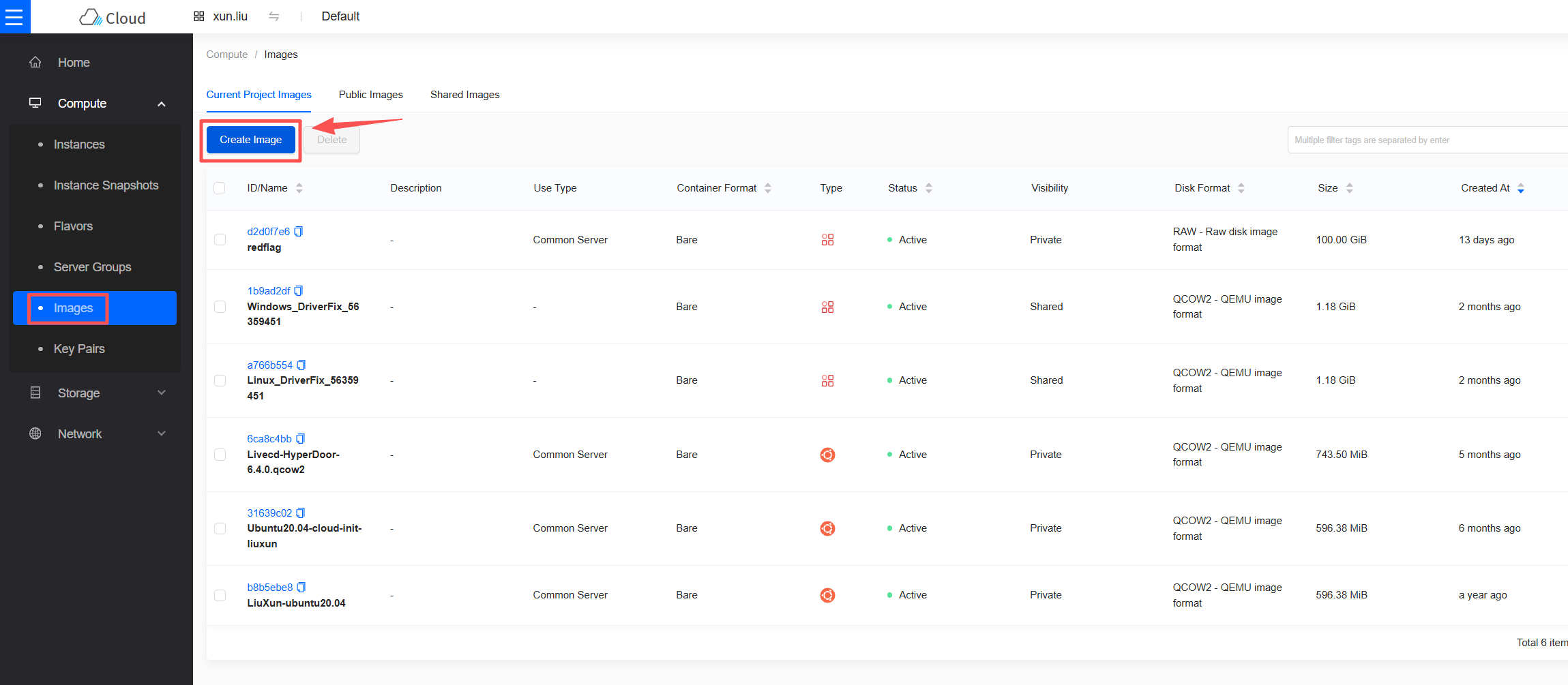
Task: Check the checkbox for the redflag image row
Action: pyautogui.click(x=219, y=239)
